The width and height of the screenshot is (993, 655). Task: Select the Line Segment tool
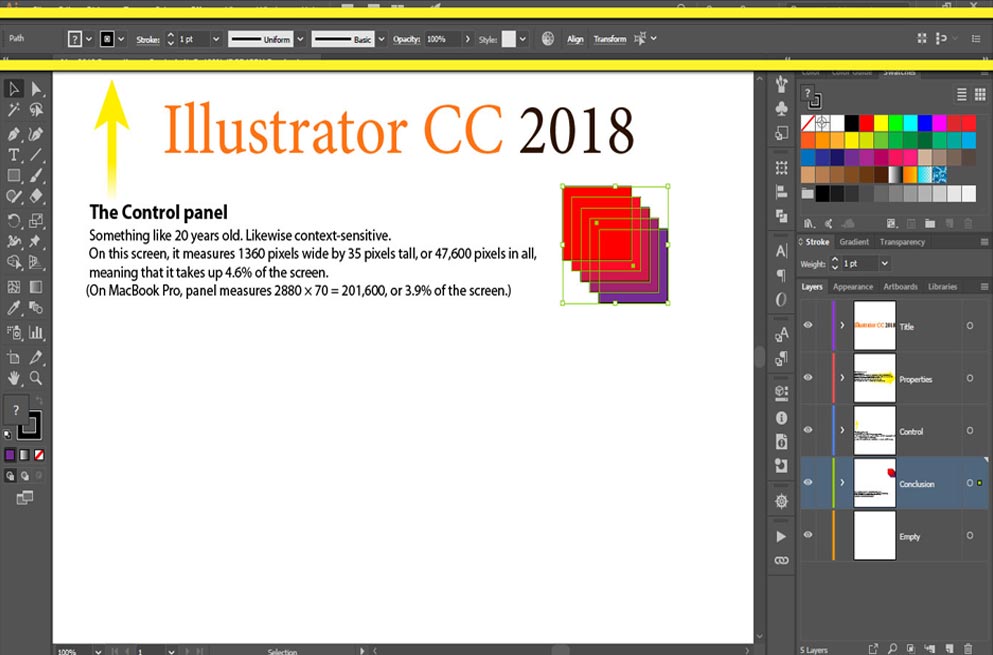36,155
